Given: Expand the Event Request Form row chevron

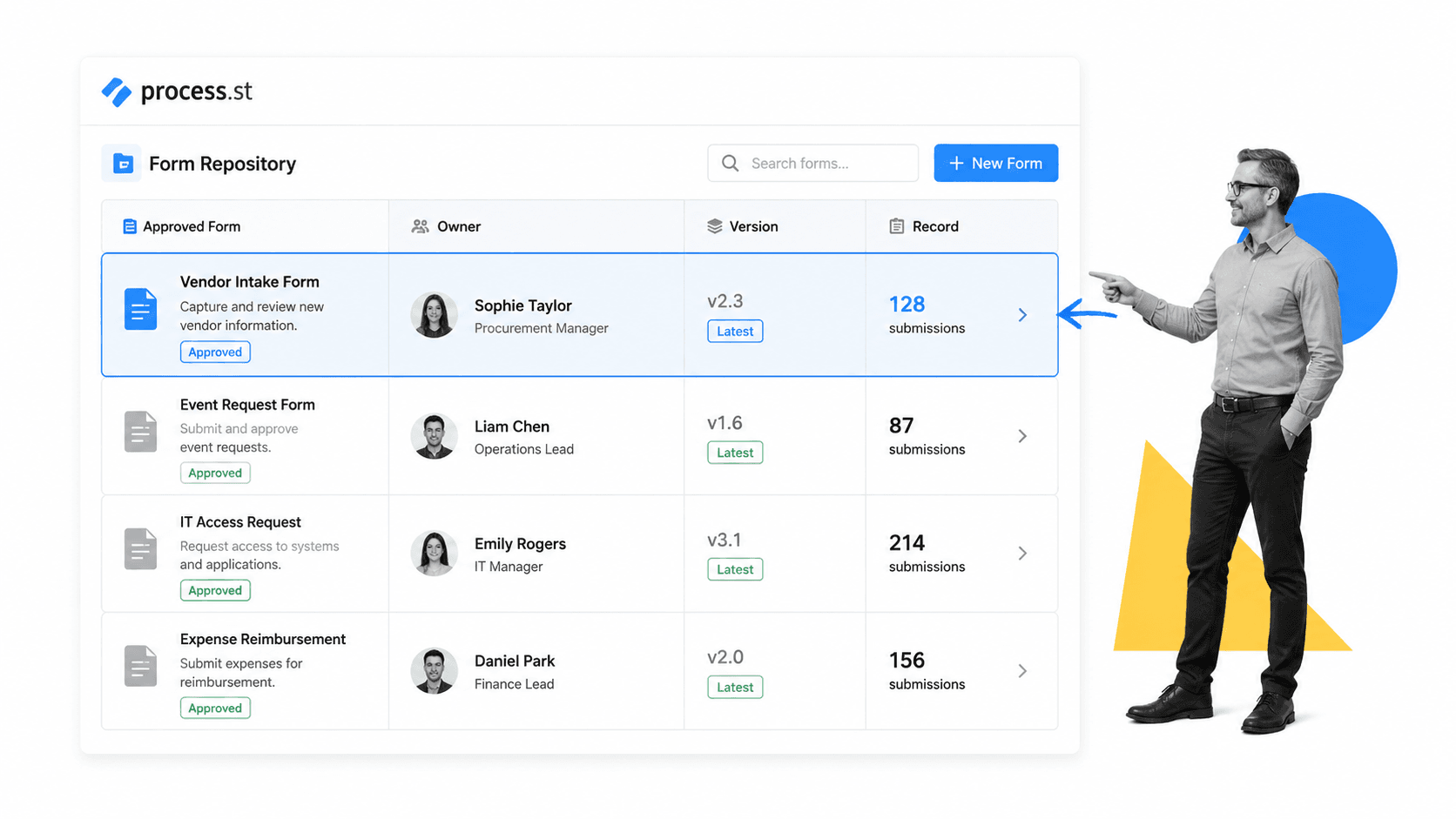Looking at the screenshot, I should tap(1022, 436).
